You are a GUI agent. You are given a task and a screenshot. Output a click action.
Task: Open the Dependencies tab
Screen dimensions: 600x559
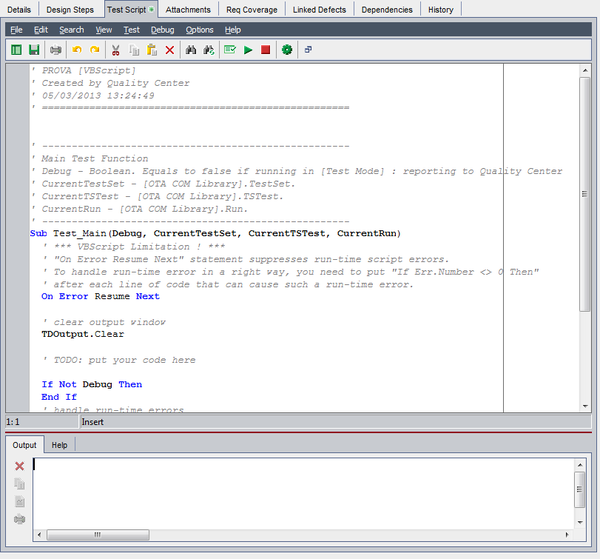click(387, 10)
